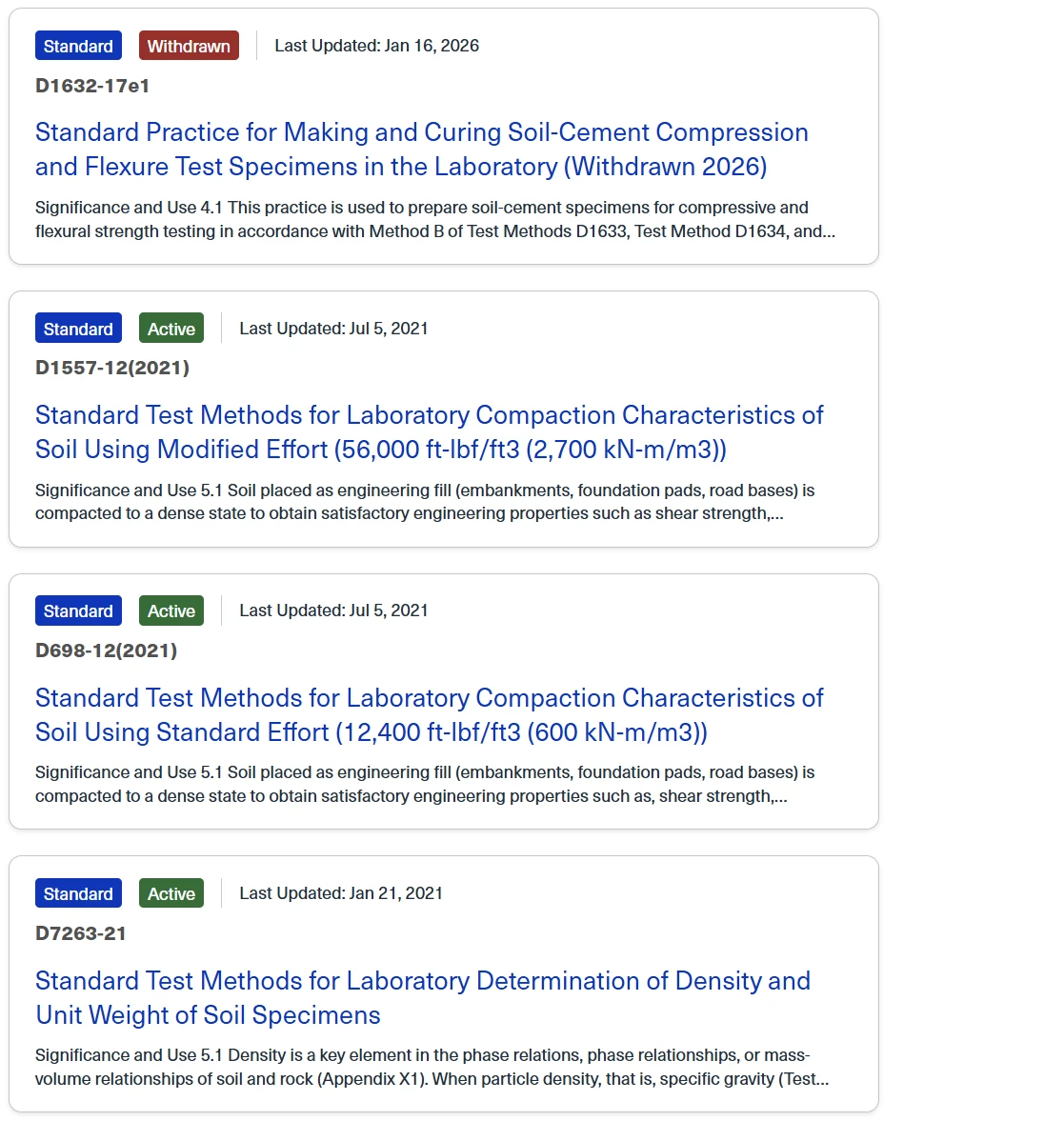Screen dimensions: 1064x1121
Task: Click the Active badge on the D698-12(2021) card
Action: 171,611
